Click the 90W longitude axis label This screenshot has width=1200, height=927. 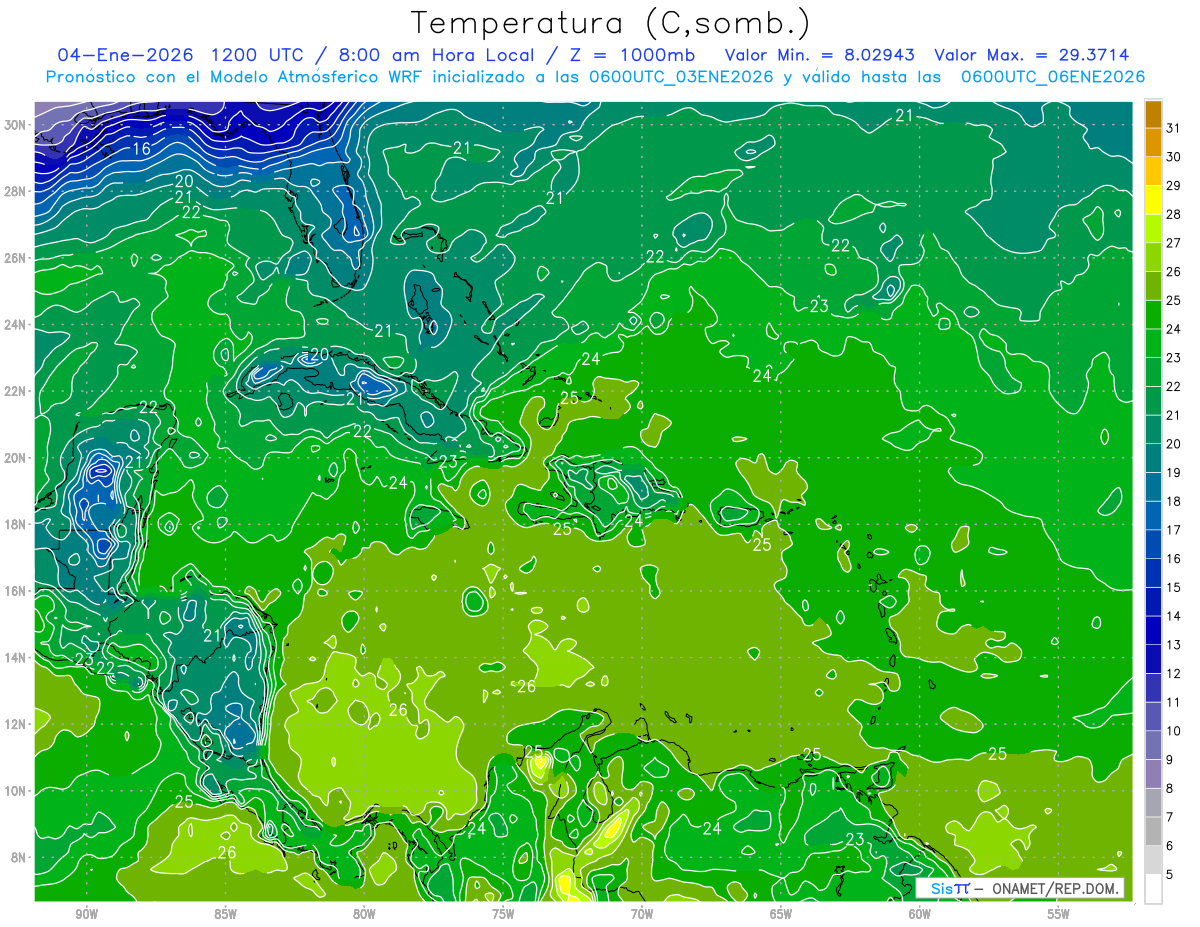coord(86,914)
